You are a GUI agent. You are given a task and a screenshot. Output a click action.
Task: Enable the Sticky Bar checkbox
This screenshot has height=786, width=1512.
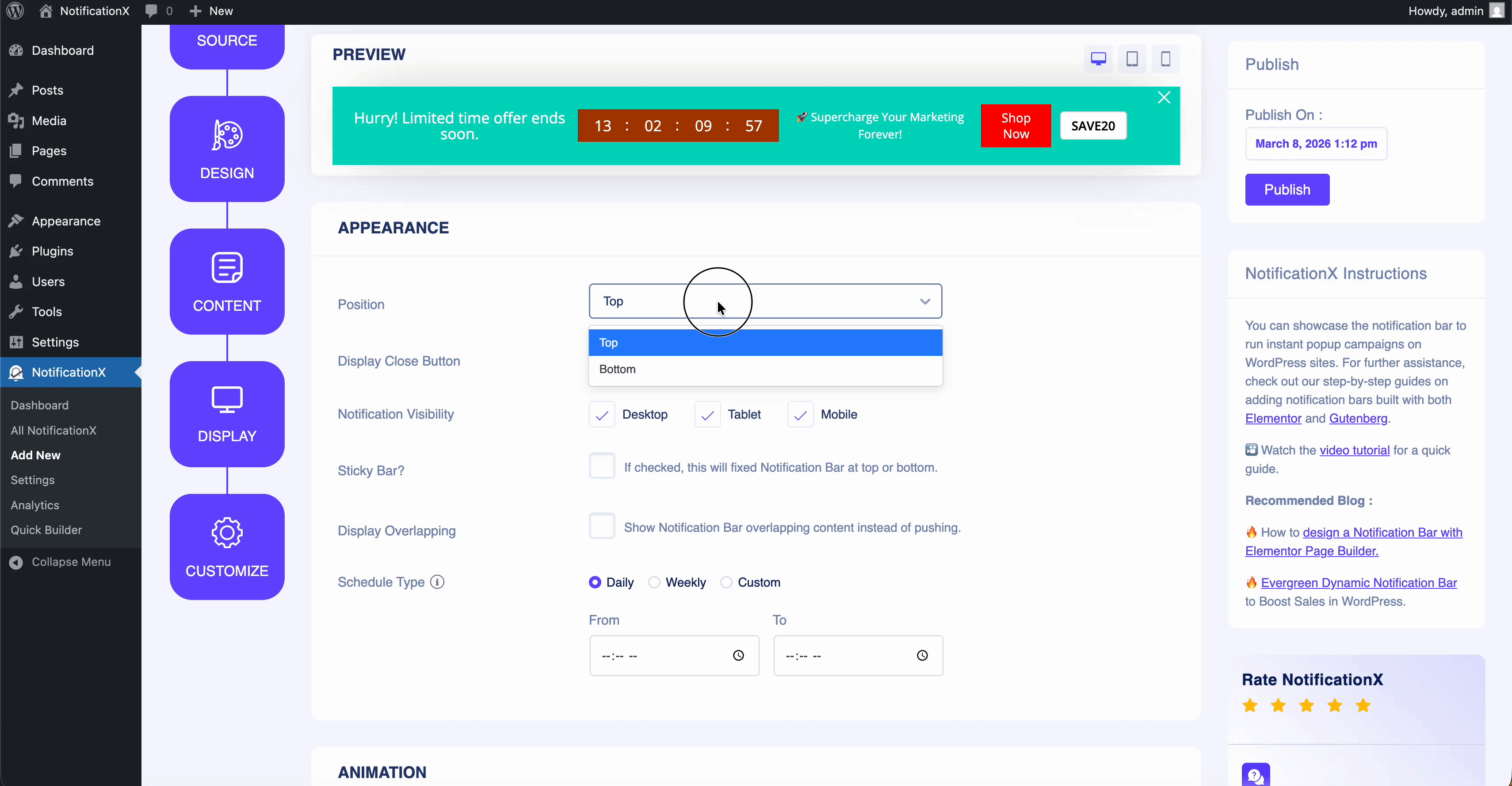[602, 465]
